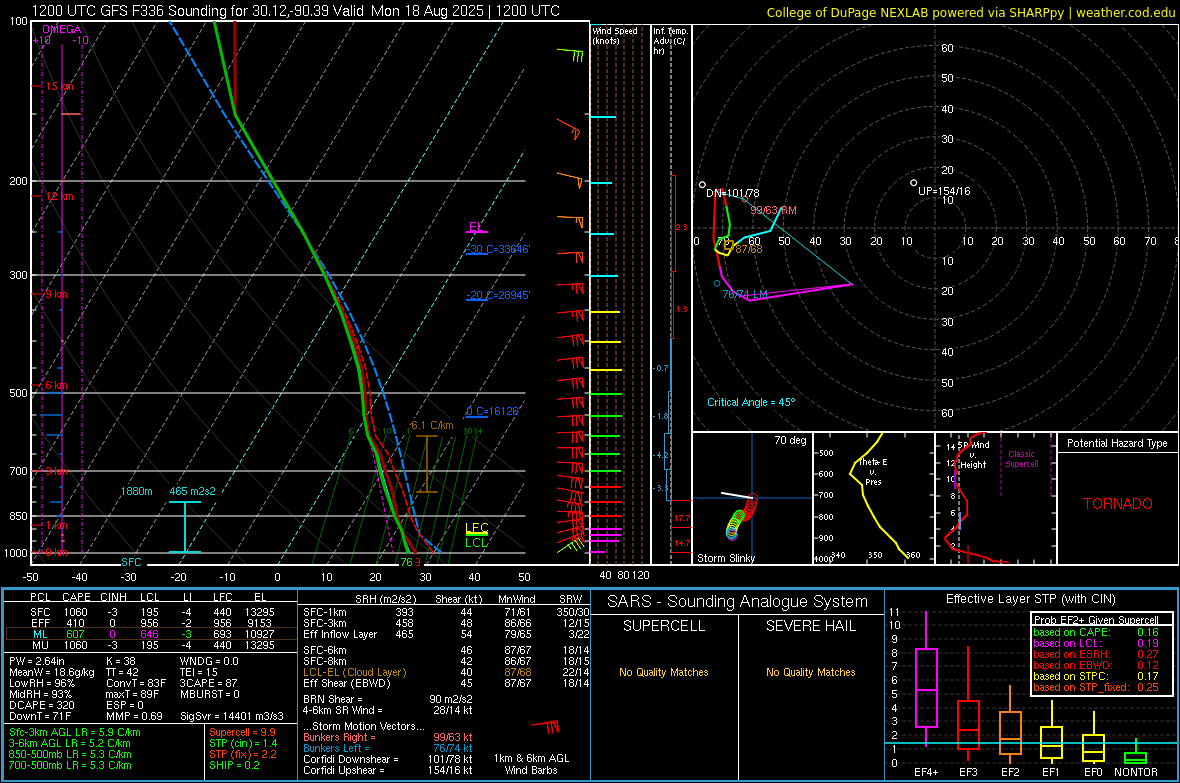
Task: Click the 99/63 RM storm motion label
Action: 773,210
